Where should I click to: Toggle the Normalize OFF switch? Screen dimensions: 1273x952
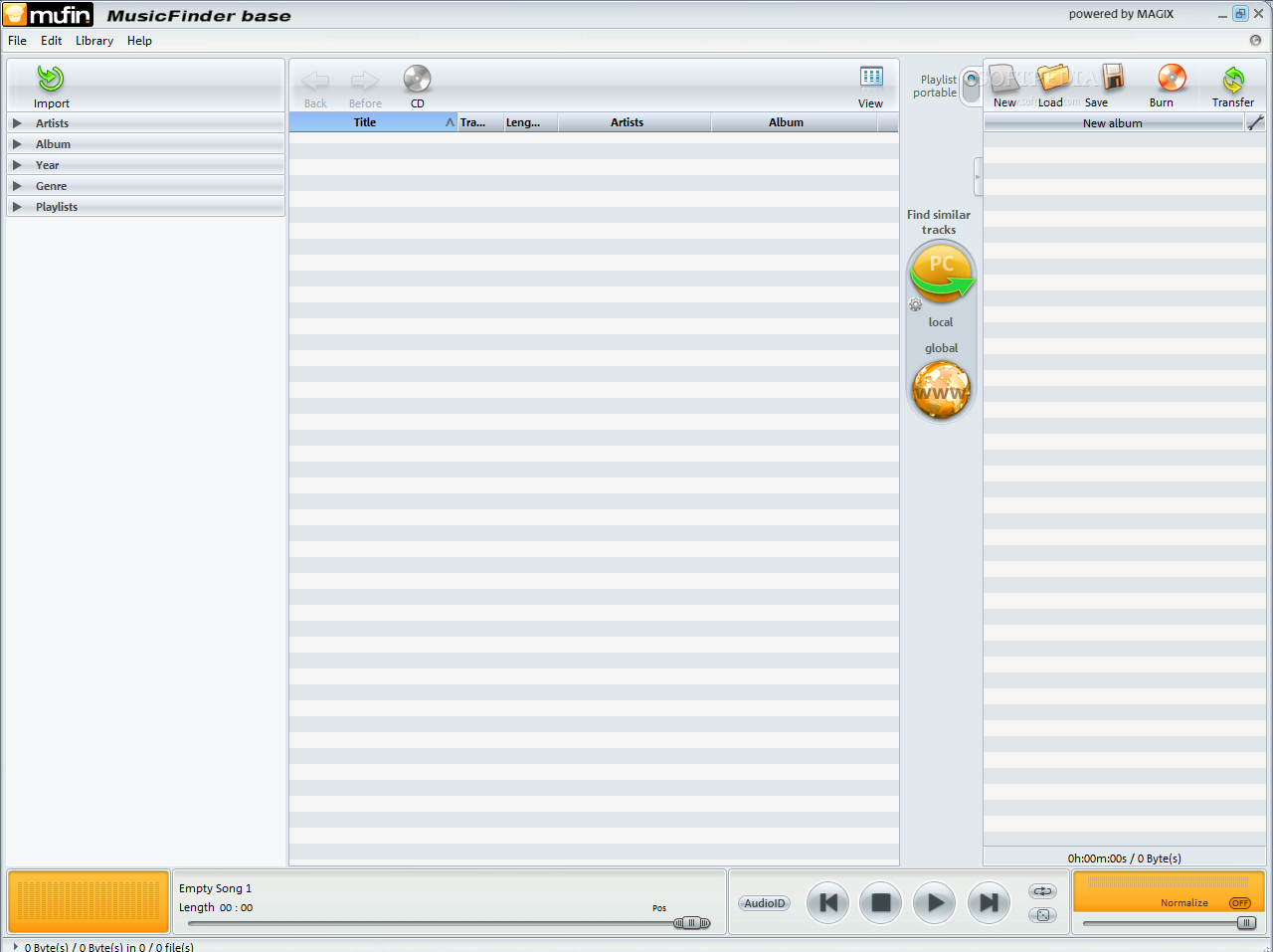point(1240,903)
